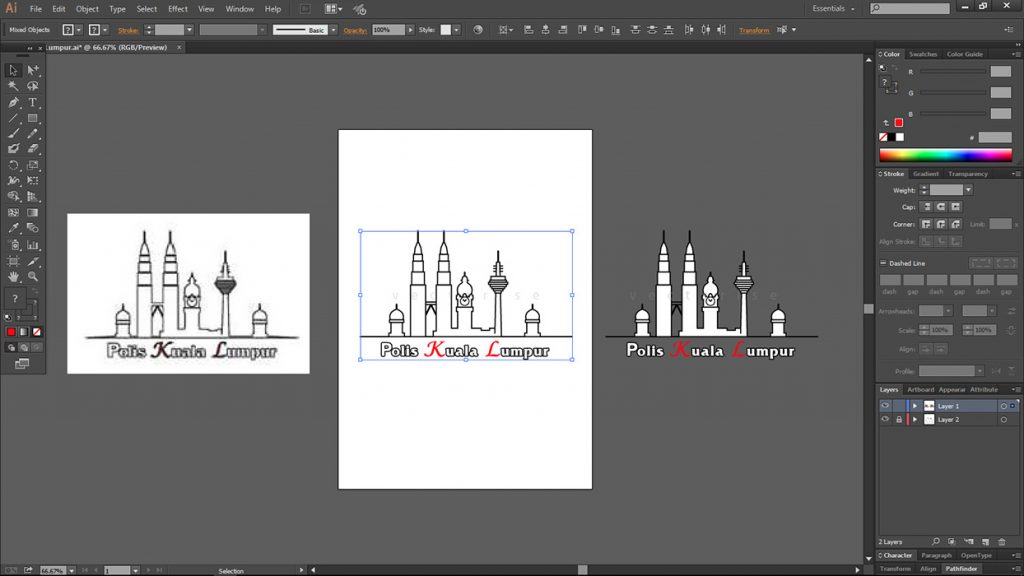Select the Hand tool
The width and height of the screenshot is (1024, 576).
coord(13,277)
